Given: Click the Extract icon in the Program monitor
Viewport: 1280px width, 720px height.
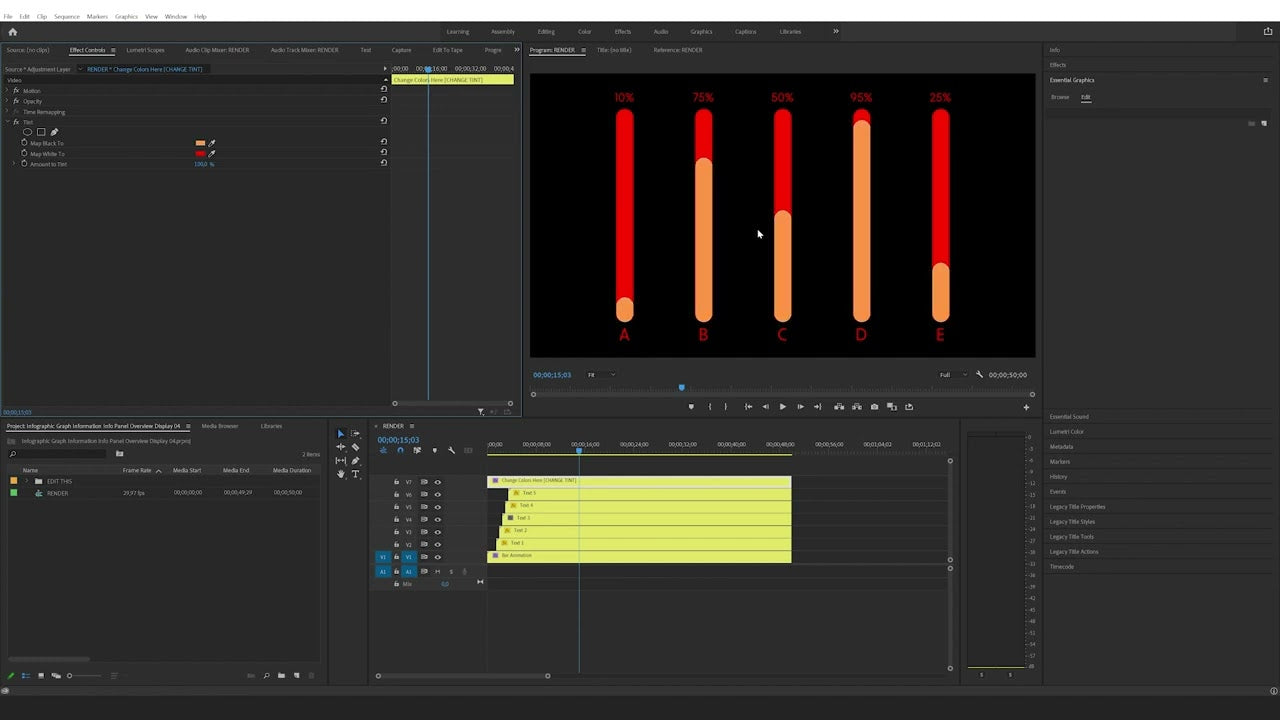Looking at the screenshot, I should 856,407.
